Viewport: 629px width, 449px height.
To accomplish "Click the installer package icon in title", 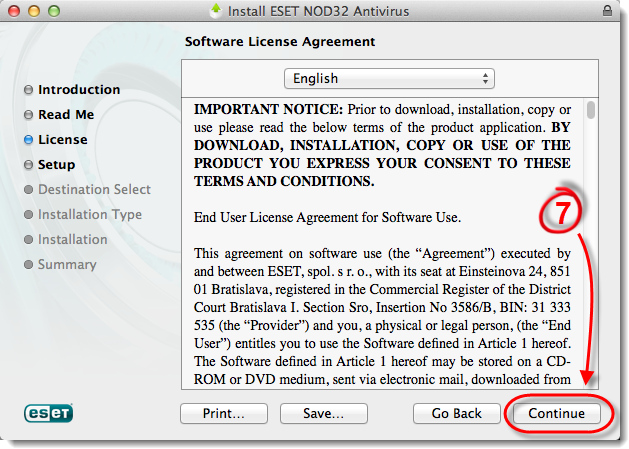I will point(216,10).
